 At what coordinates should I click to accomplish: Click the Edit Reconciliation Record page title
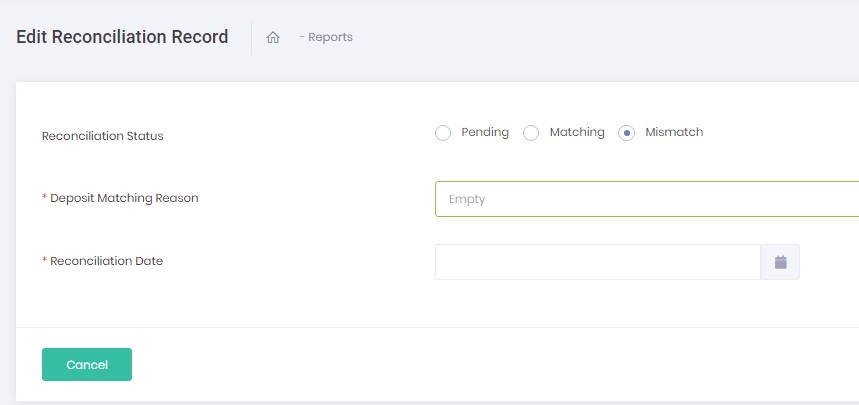pyautogui.click(x=122, y=37)
